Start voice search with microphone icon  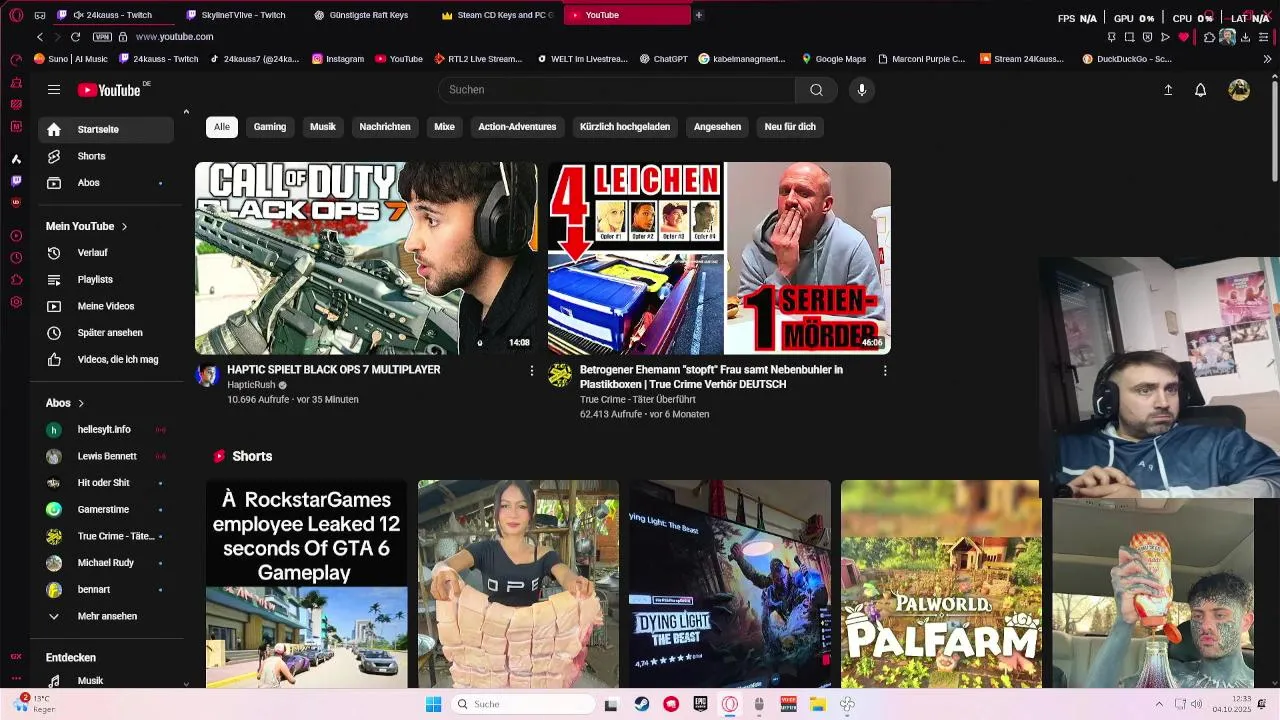(862, 90)
